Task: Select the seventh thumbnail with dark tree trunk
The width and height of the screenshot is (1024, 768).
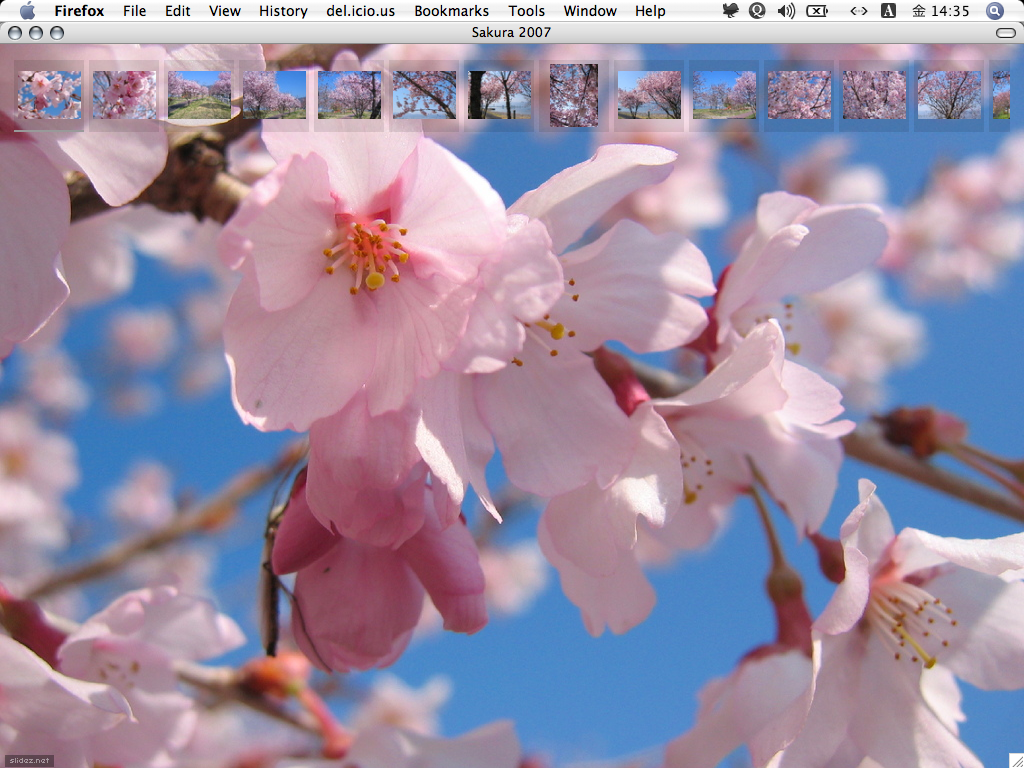Action: (x=500, y=95)
